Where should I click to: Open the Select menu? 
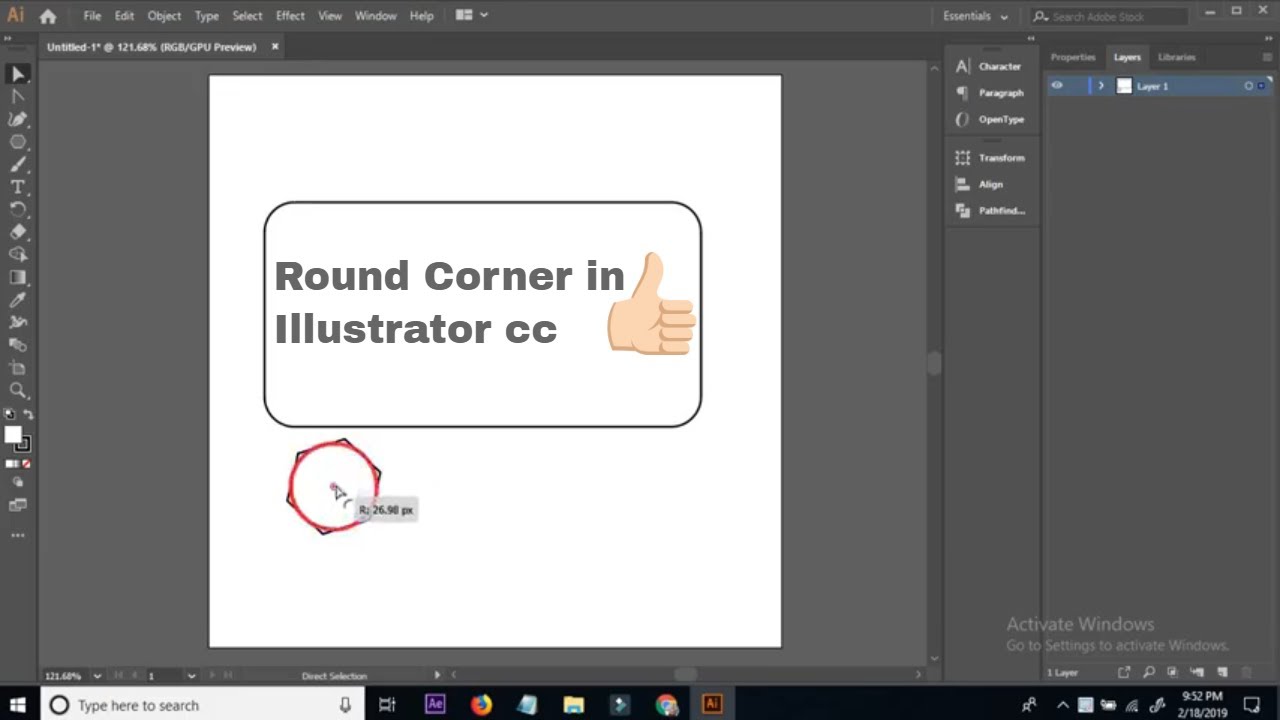point(247,16)
